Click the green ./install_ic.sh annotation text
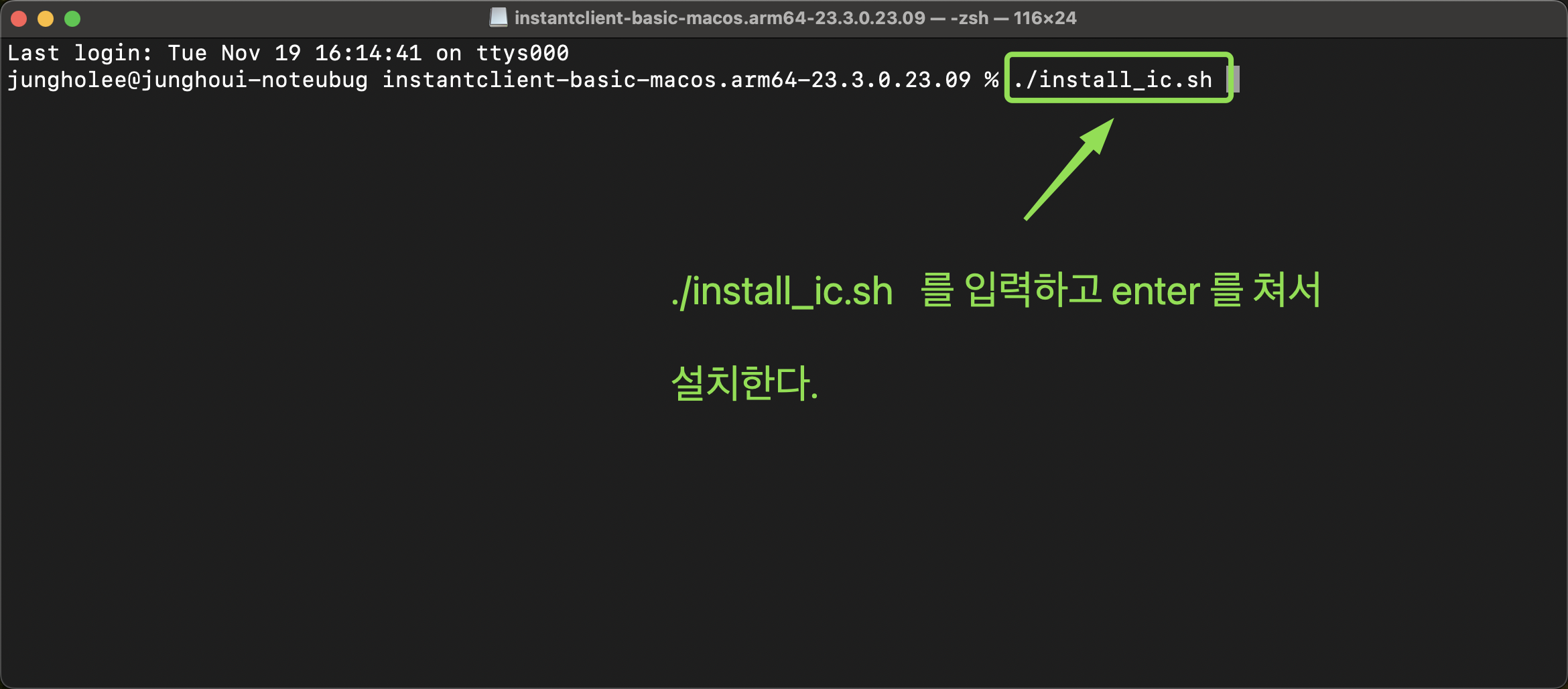Viewport: 1568px width, 689px height. point(782,292)
